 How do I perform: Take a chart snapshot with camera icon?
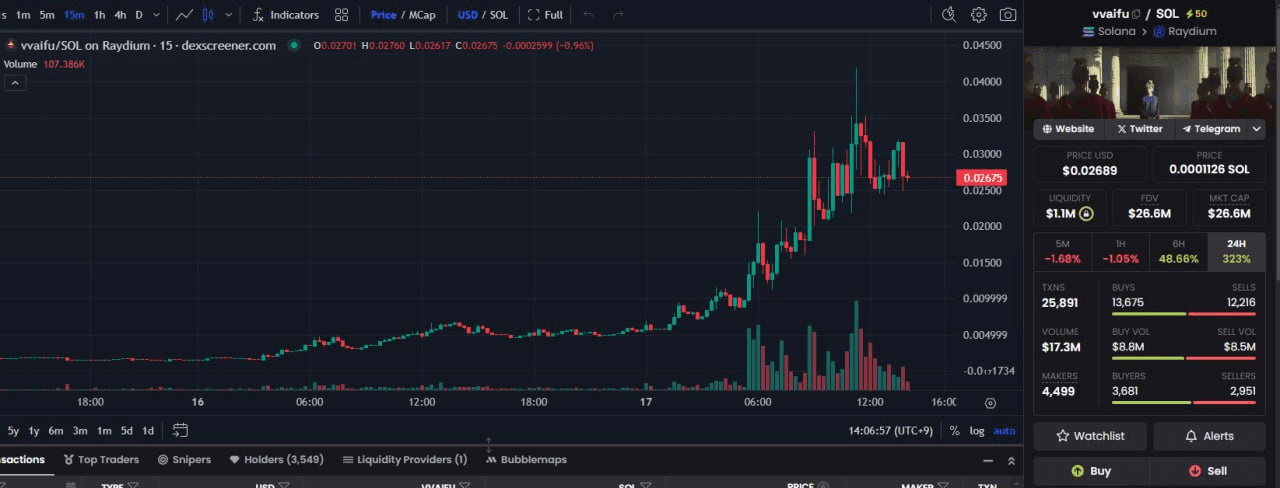pos(1008,15)
